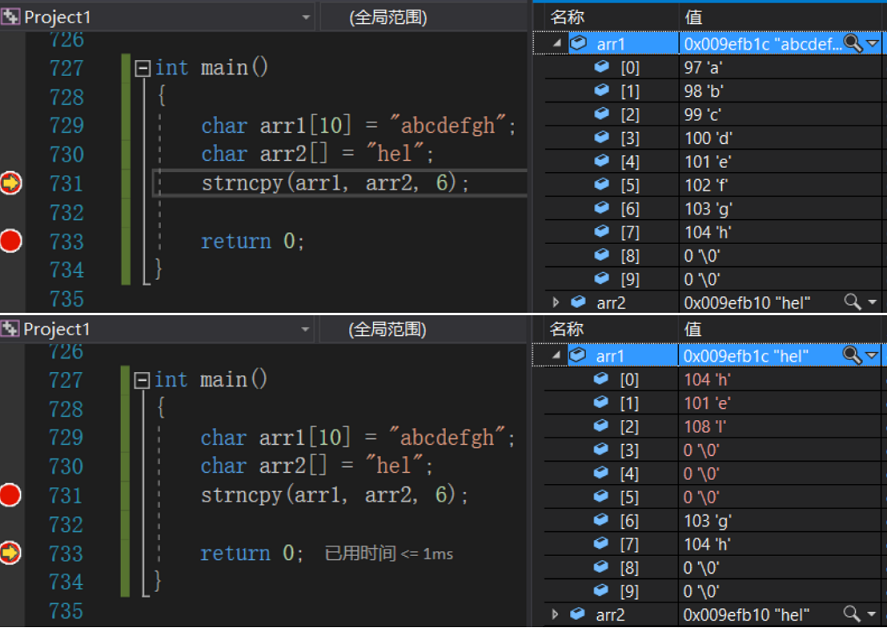Click the value 103 'g' in bottom watch panel

pyautogui.click(x=707, y=521)
